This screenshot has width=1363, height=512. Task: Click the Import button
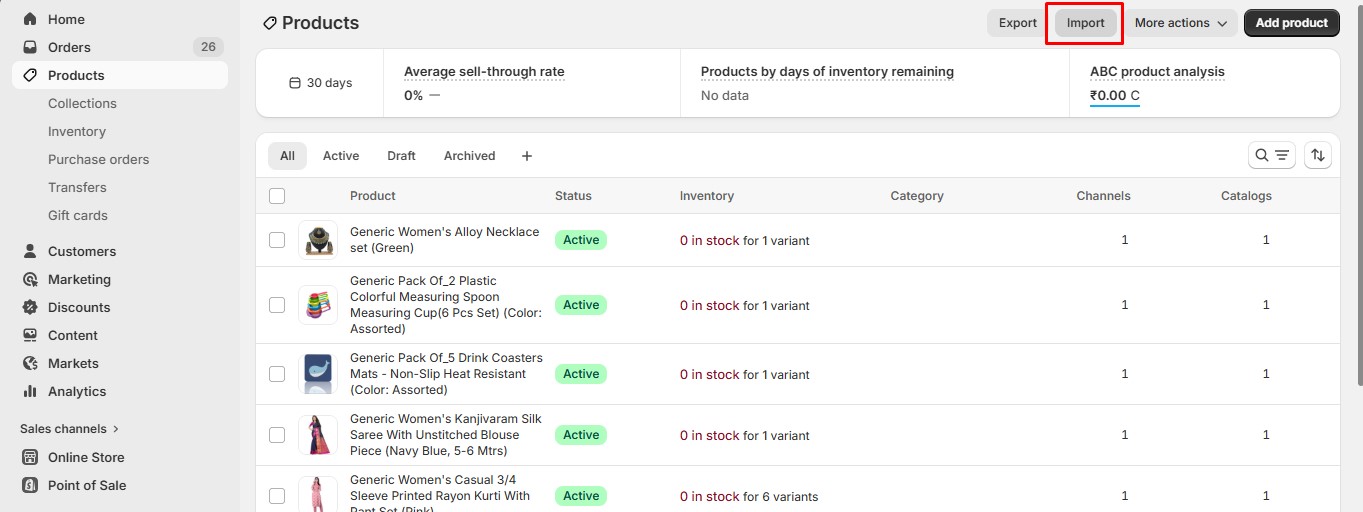[x=1085, y=23]
